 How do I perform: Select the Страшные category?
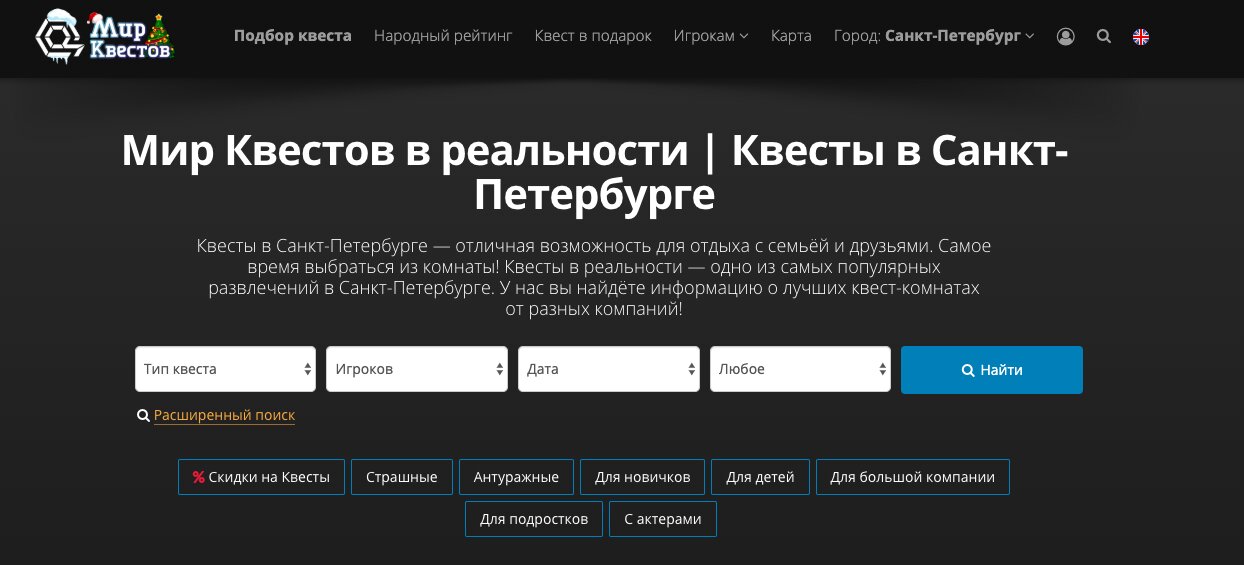pyautogui.click(x=402, y=477)
